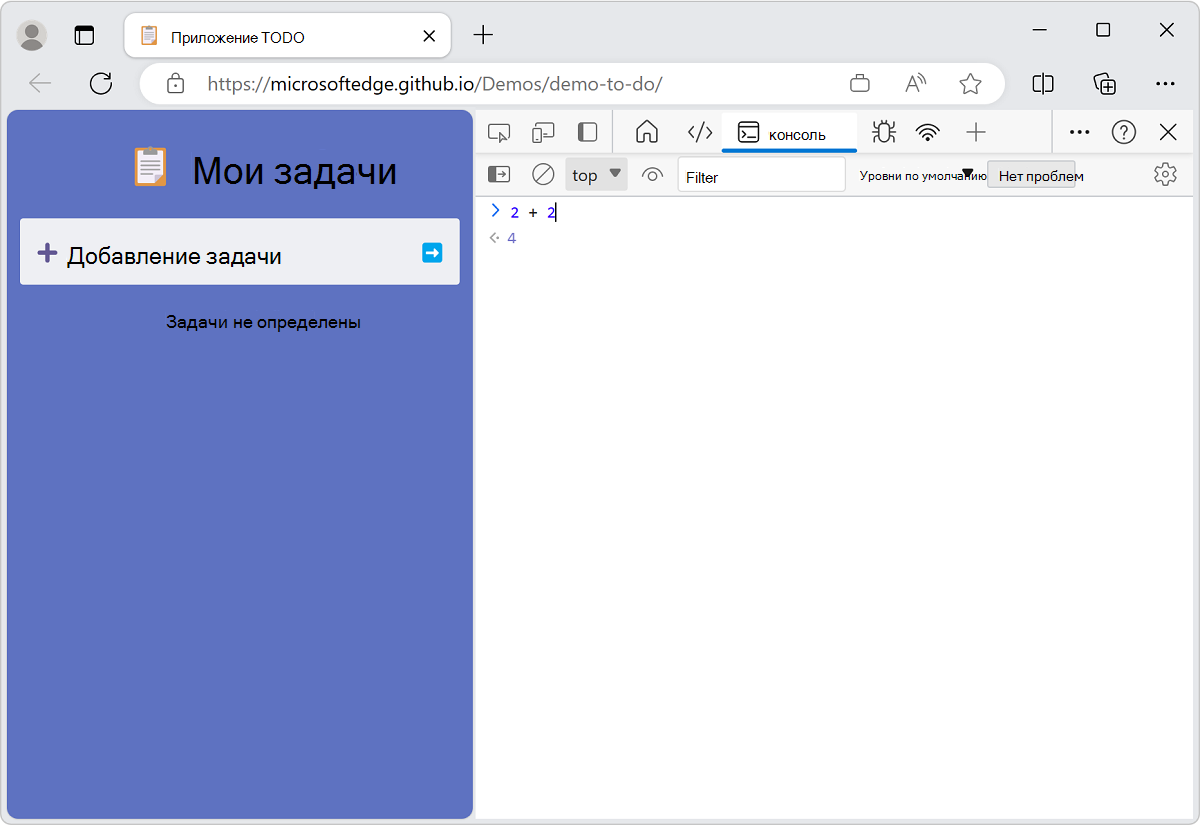This screenshot has height=825, width=1200.
Task: Close the Приложение TODO tab
Action: 429,36
